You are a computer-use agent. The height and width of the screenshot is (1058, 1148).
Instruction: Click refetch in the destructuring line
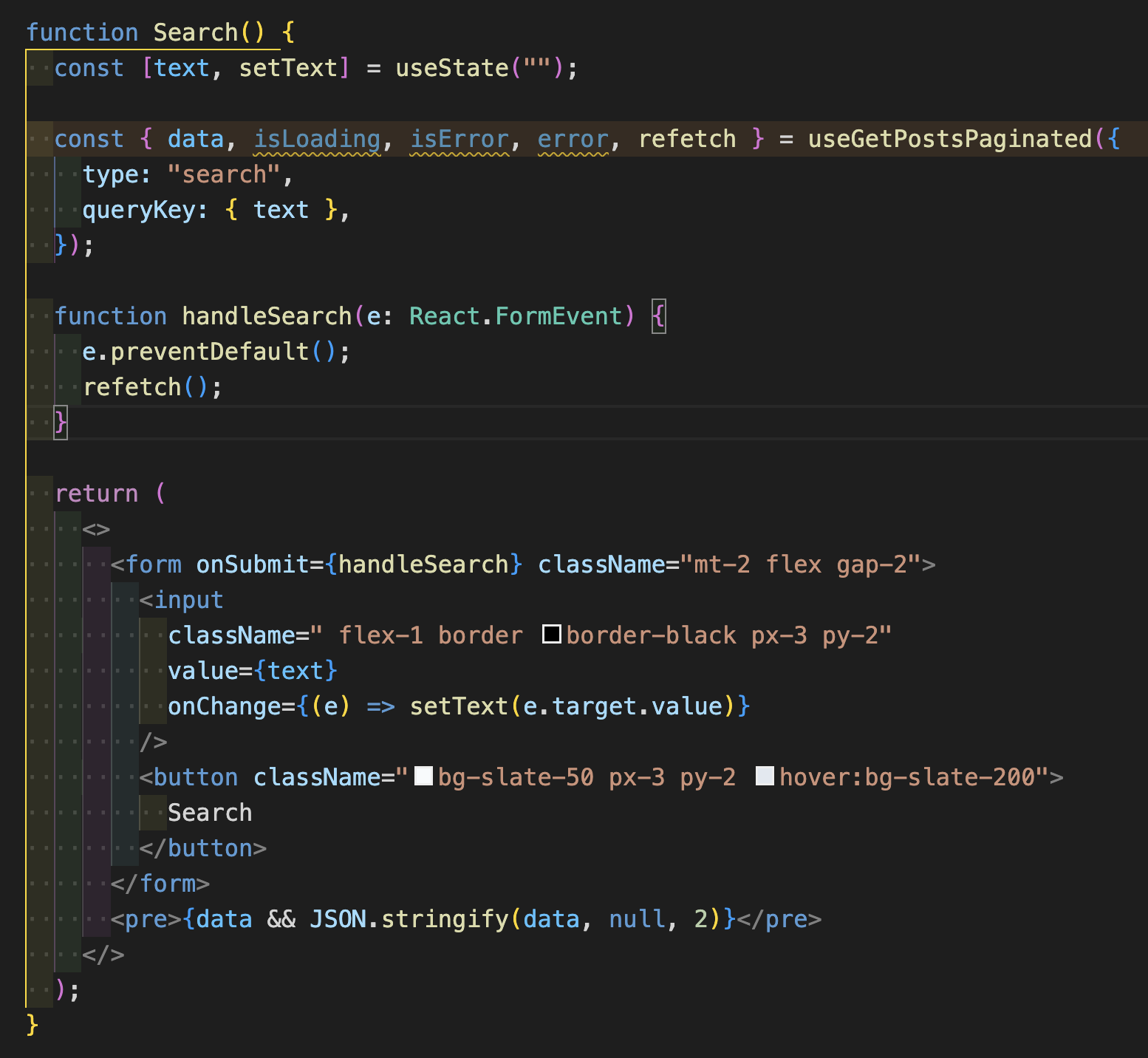(x=687, y=139)
